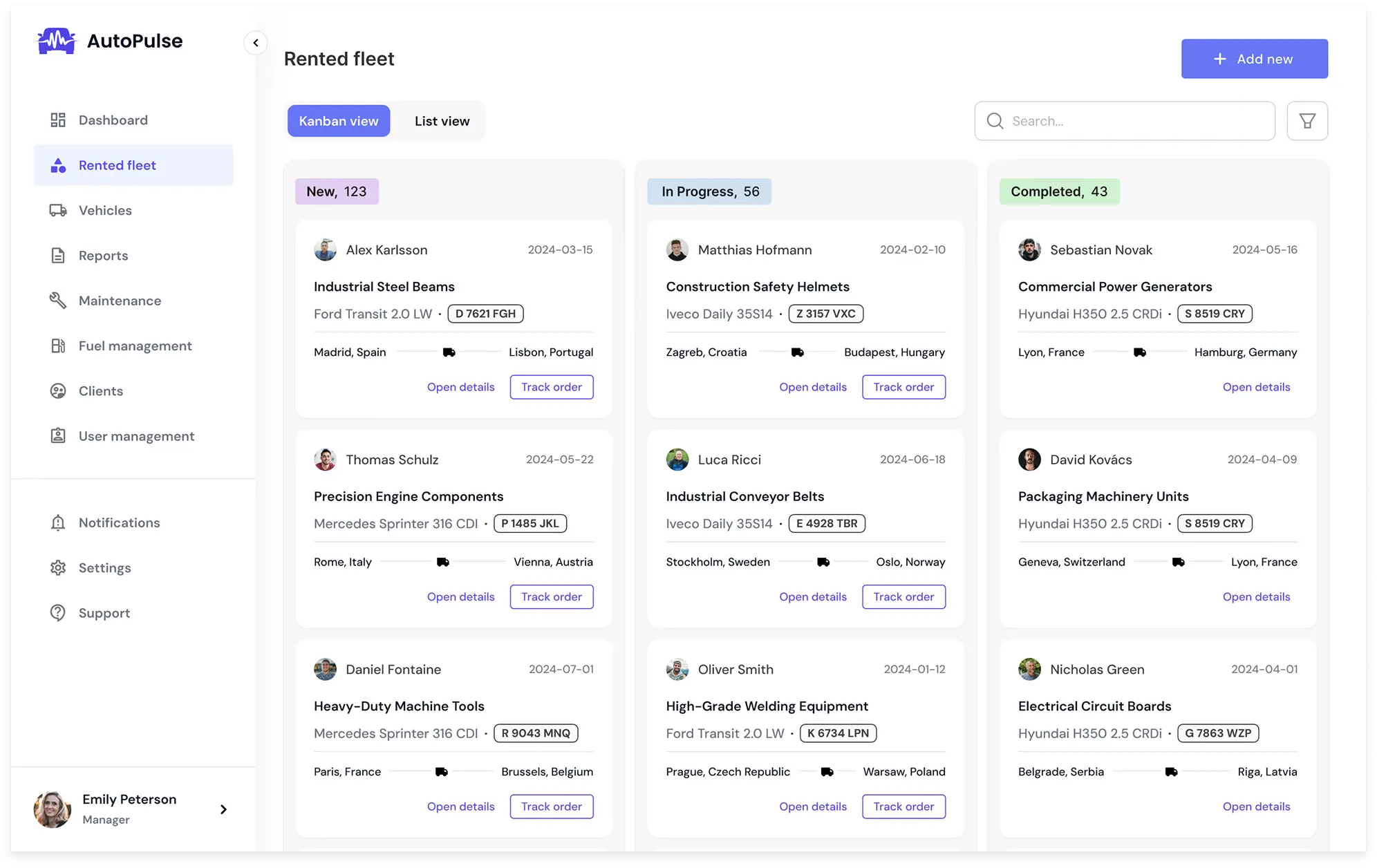Switch to Kanban view

339,121
